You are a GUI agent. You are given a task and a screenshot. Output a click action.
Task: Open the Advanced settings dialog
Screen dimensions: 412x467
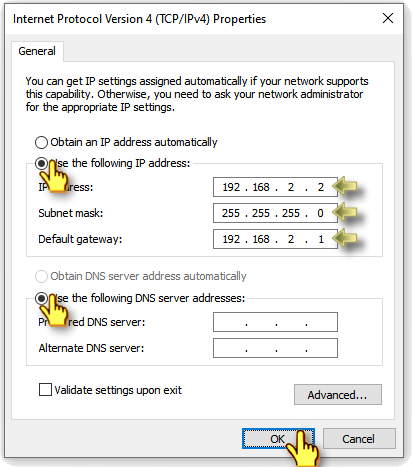tap(338, 395)
